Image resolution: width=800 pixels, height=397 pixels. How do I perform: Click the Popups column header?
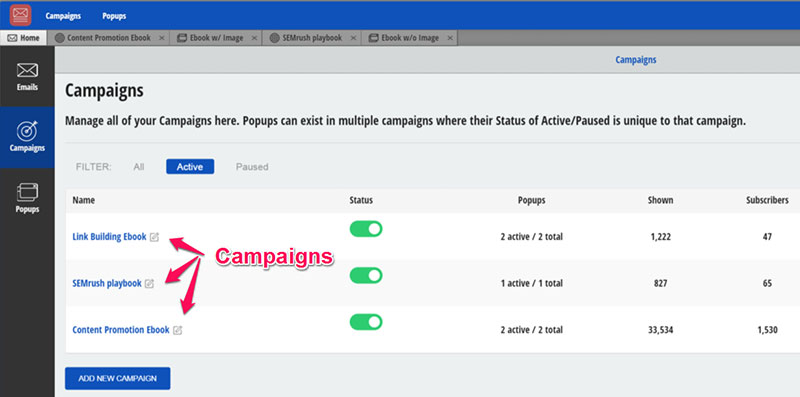532,201
